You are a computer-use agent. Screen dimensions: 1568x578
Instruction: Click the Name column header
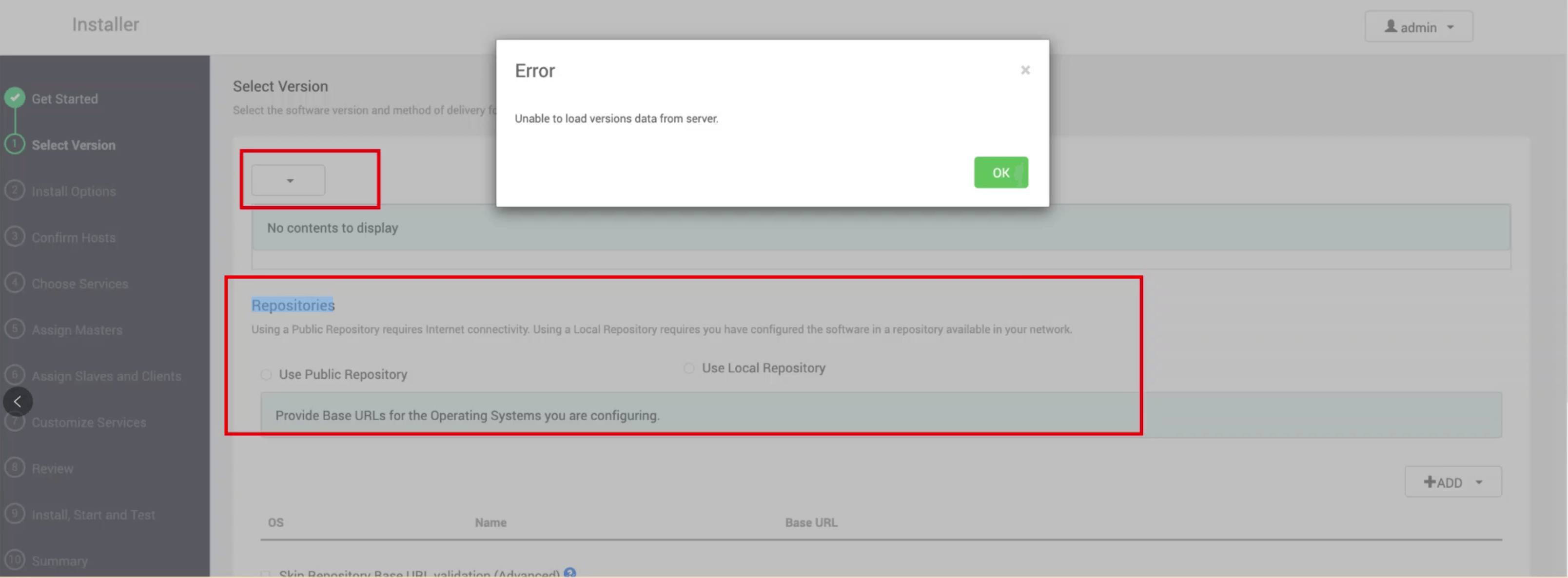click(x=490, y=522)
